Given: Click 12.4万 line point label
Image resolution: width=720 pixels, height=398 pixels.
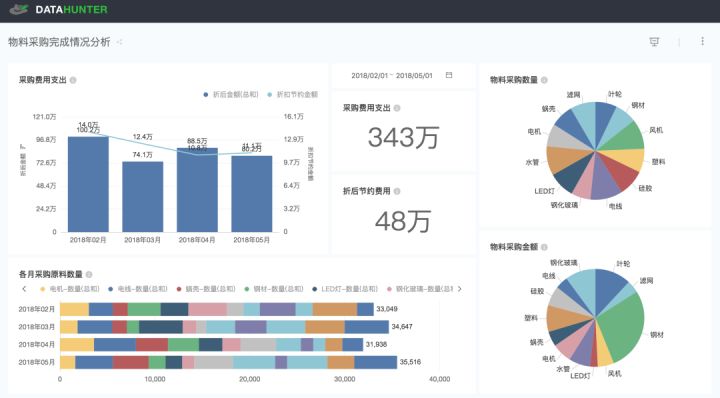Looking at the screenshot, I should 142,137.
